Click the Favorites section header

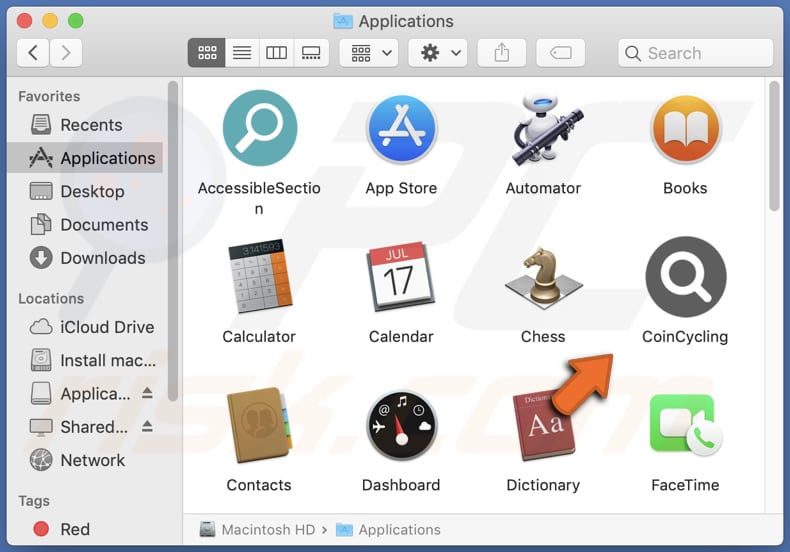(x=49, y=96)
